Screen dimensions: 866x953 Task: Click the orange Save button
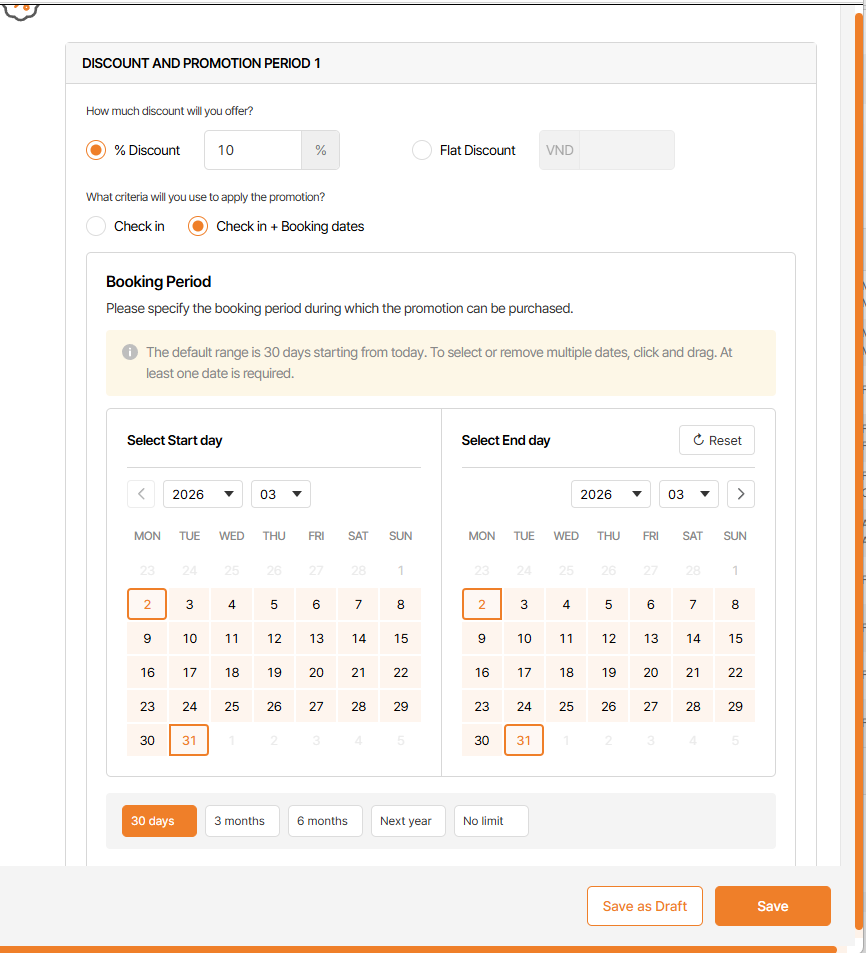[773, 906]
